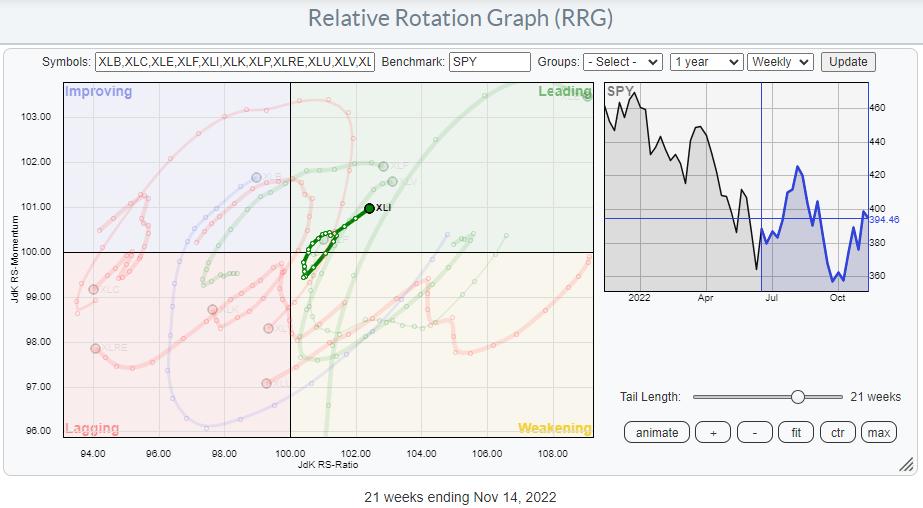The height and width of the screenshot is (508, 923).
Task: Grab the chart resize handle corner
Action: [x=906, y=464]
